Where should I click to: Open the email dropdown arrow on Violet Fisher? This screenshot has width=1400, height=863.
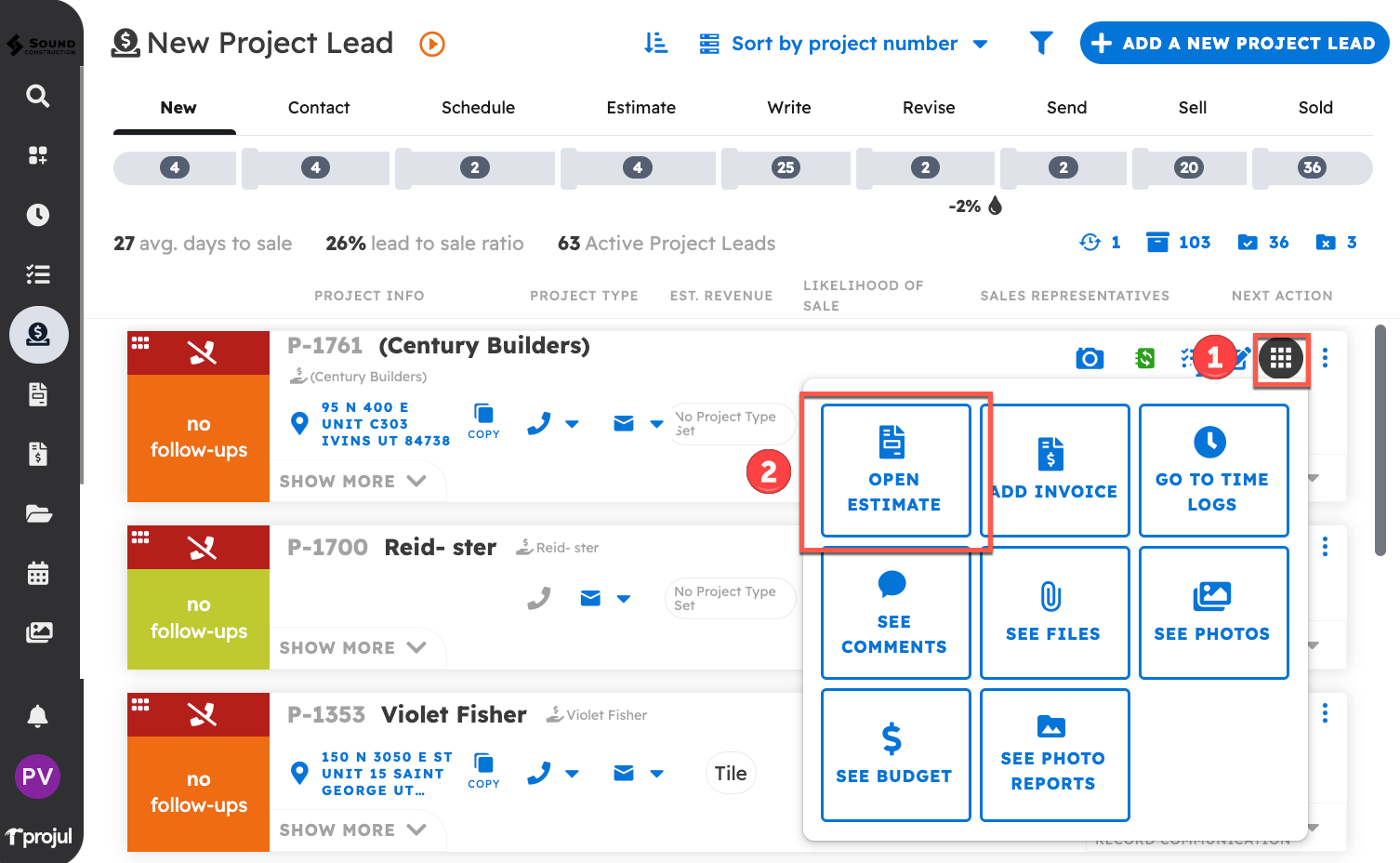(658, 773)
